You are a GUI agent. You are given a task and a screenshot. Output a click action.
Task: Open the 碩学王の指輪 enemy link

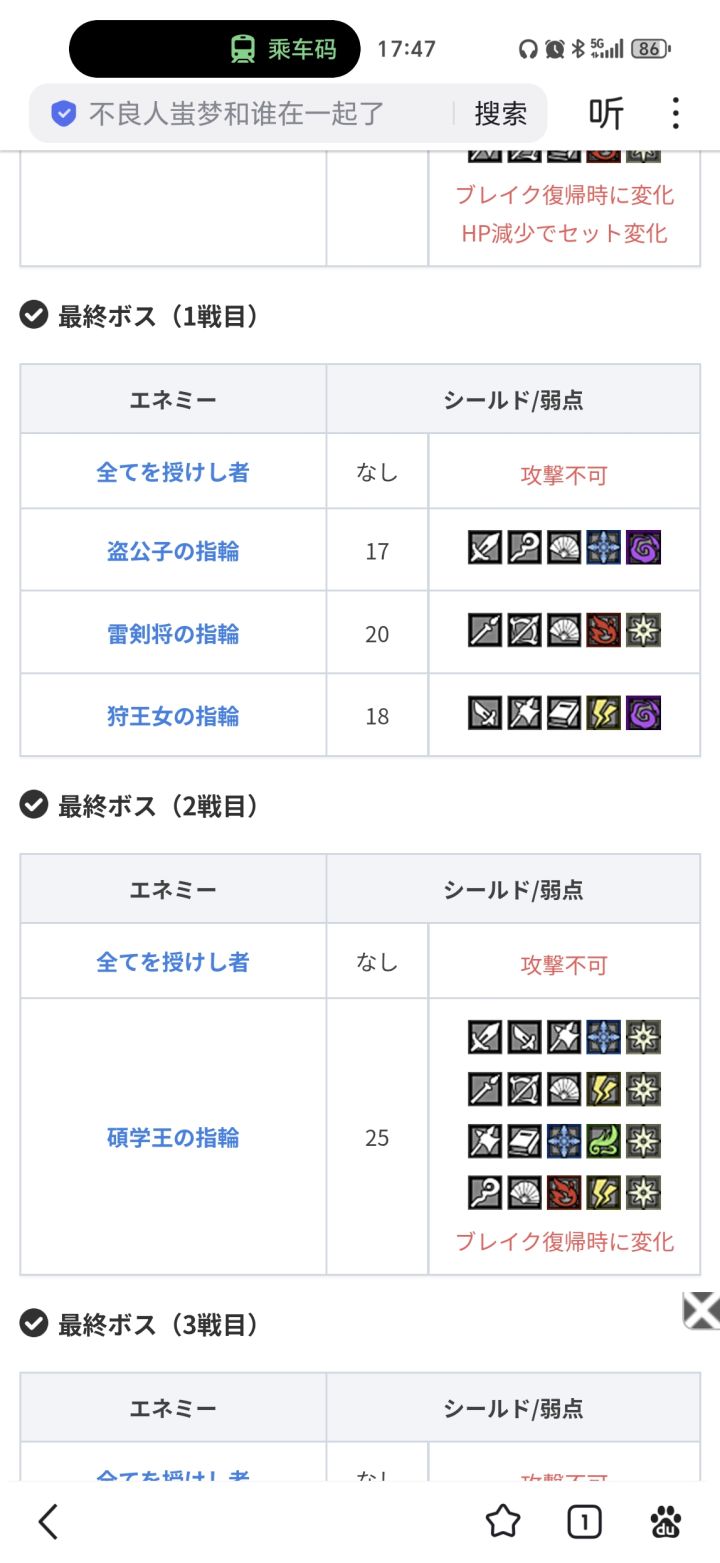173,1137
